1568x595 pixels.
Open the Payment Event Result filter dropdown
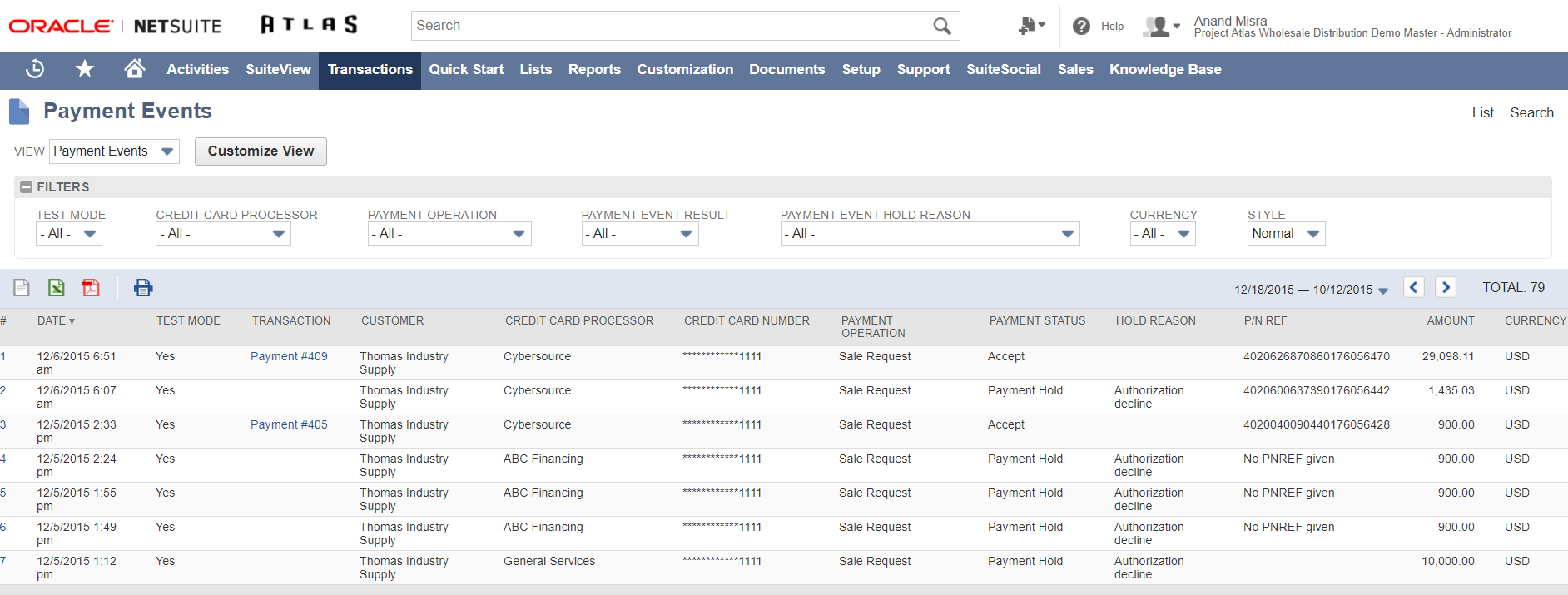pyautogui.click(x=640, y=234)
